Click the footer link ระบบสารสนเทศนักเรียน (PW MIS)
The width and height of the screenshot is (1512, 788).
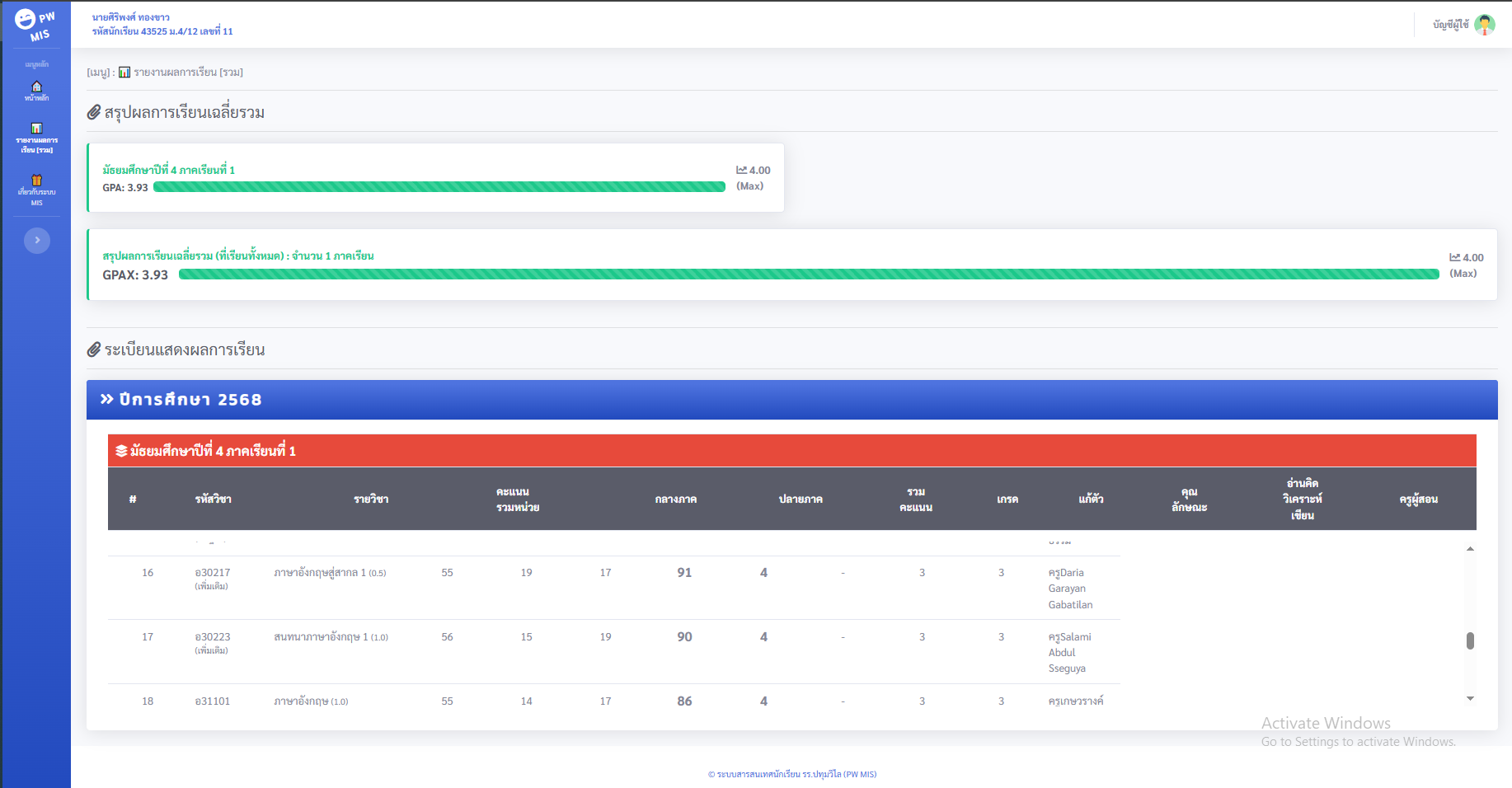click(791, 774)
